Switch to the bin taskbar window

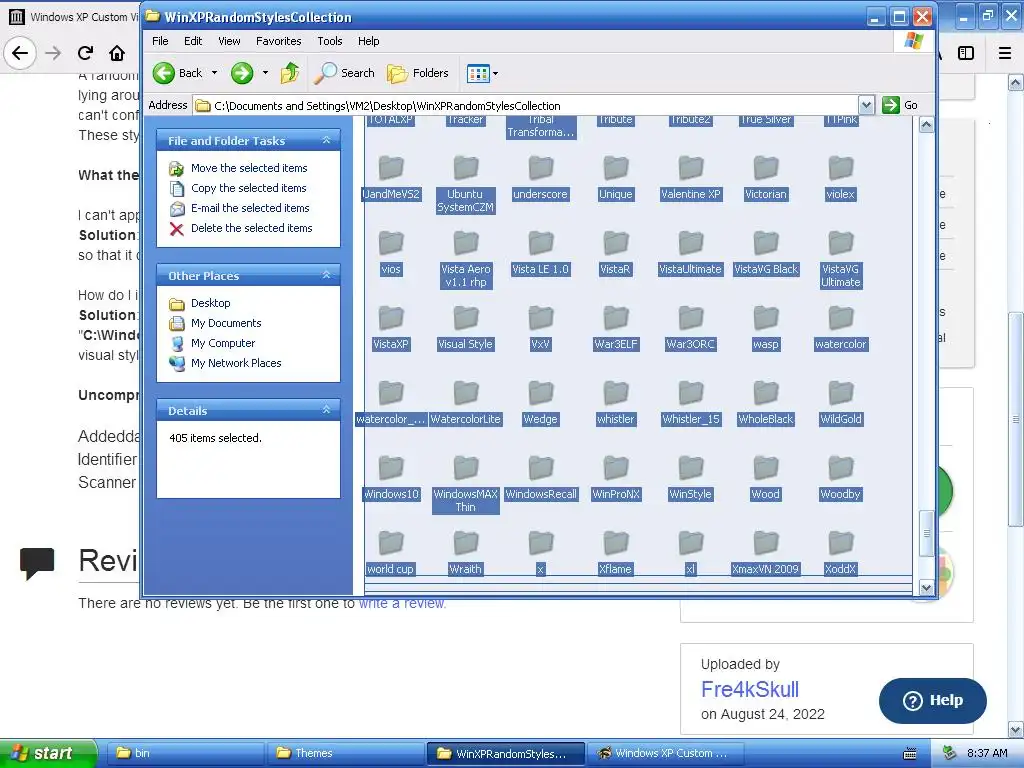tap(185, 753)
